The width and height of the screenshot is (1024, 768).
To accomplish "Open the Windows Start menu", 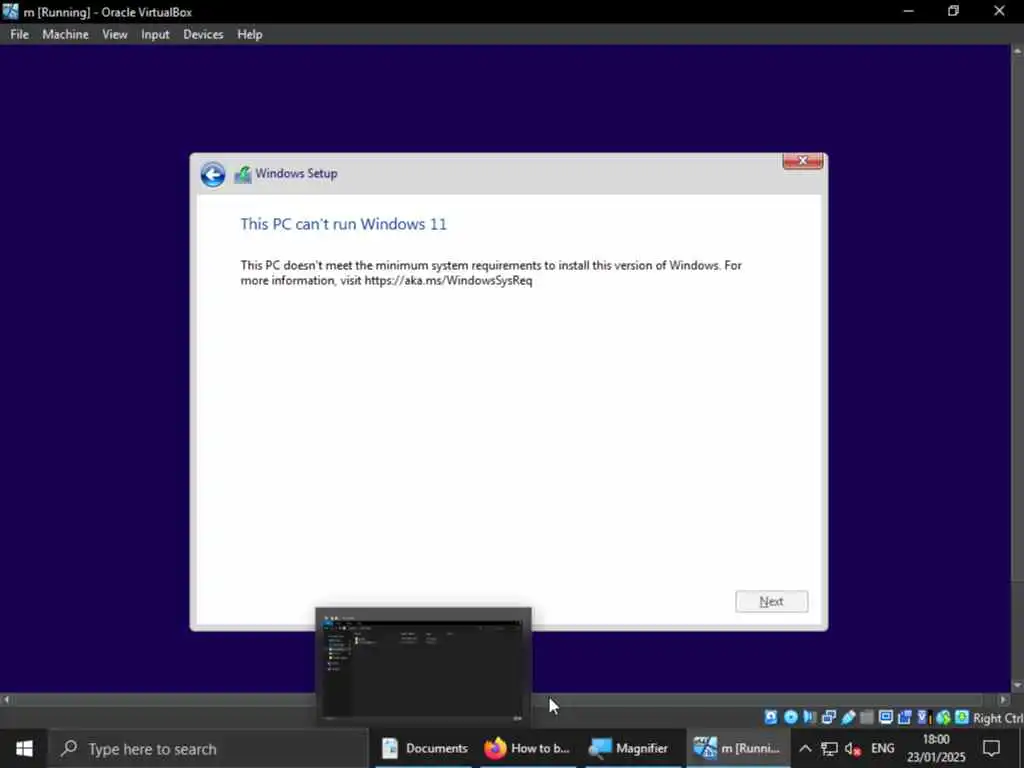I will click(x=24, y=748).
